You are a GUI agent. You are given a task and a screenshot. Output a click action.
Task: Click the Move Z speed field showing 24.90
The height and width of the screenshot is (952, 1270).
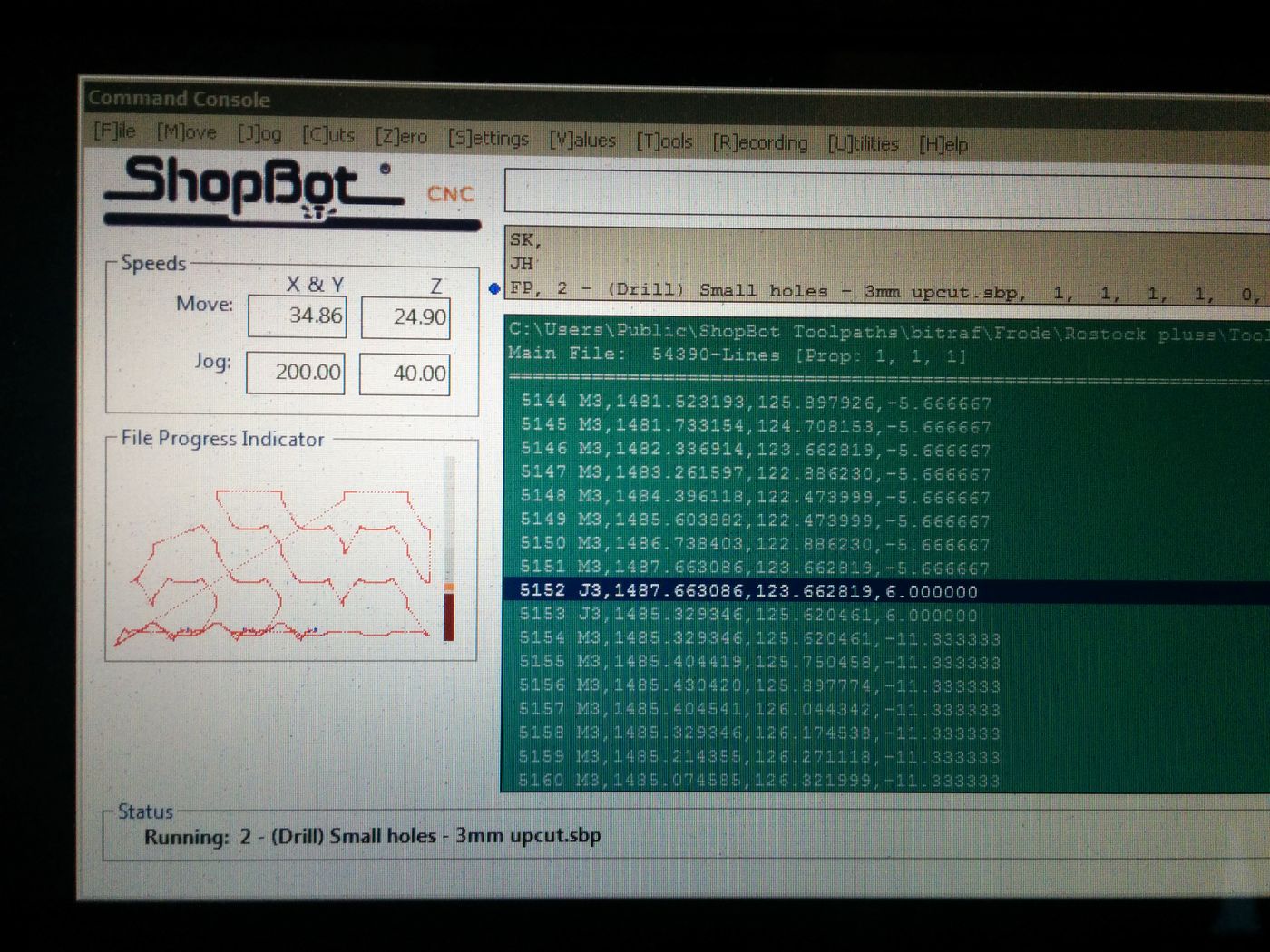[405, 317]
